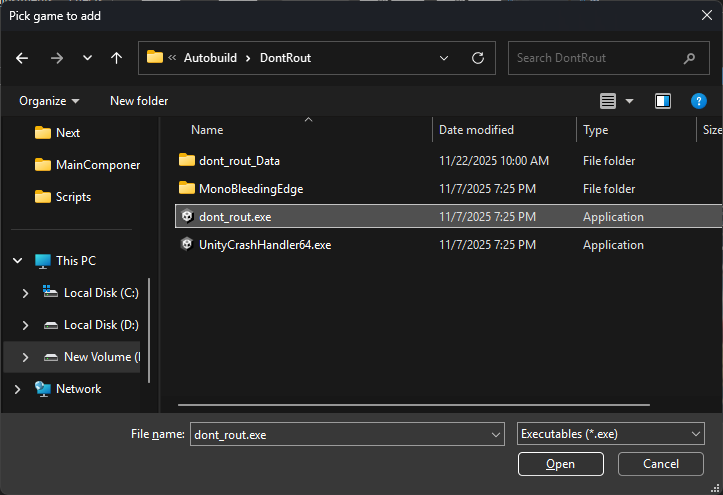This screenshot has height=495, width=723.
Task: Click the view layout icon
Action: pos(608,101)
